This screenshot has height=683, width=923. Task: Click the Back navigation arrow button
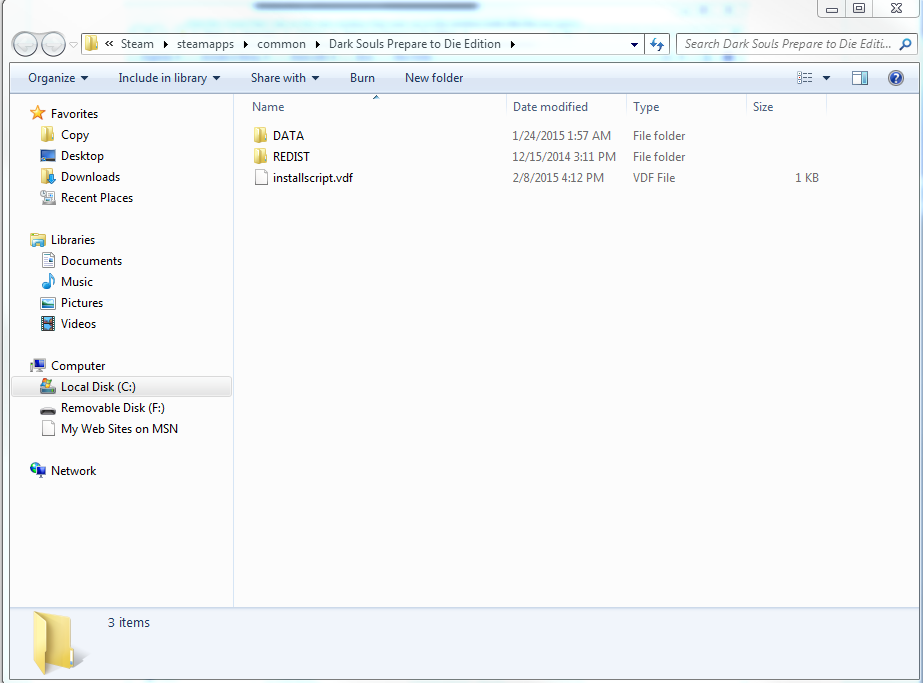pyautogui.click(x=25, y=44)
